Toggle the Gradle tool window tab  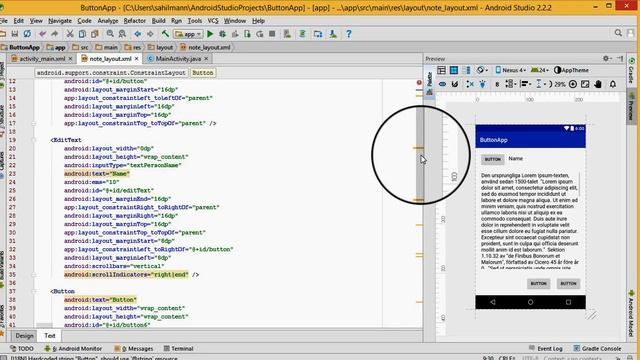(x=631, y=70)
